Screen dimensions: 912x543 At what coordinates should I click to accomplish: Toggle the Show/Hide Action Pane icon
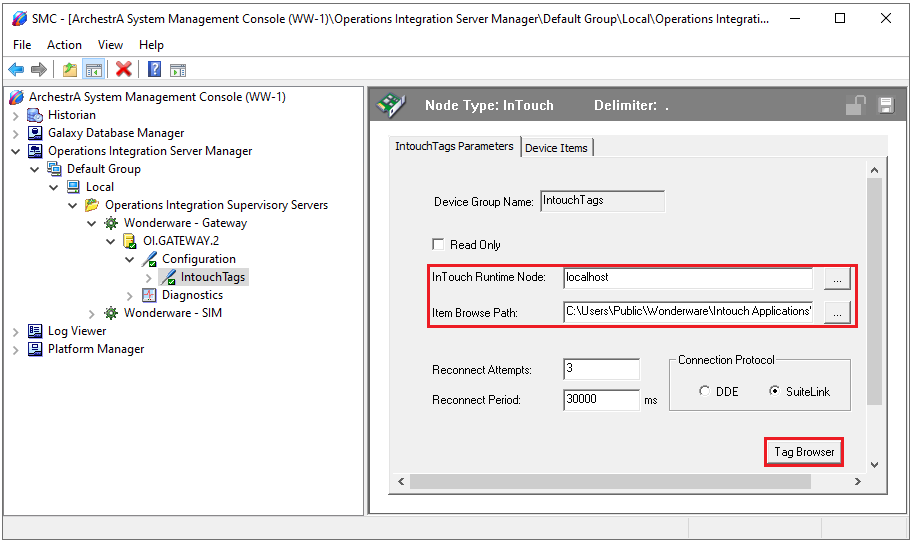(x=178, y=70)
